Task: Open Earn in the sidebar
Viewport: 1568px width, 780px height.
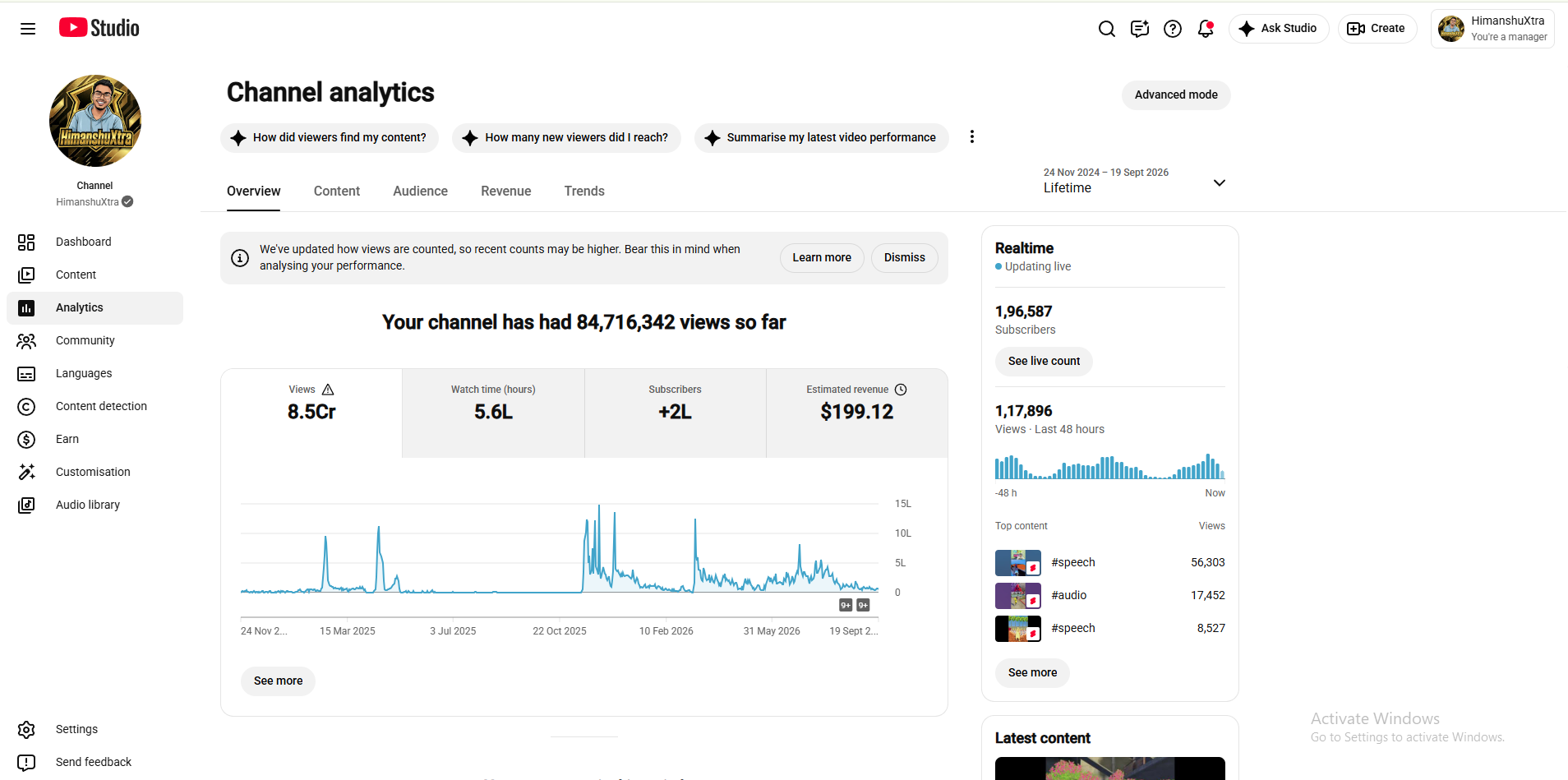Action: [95, 439]
